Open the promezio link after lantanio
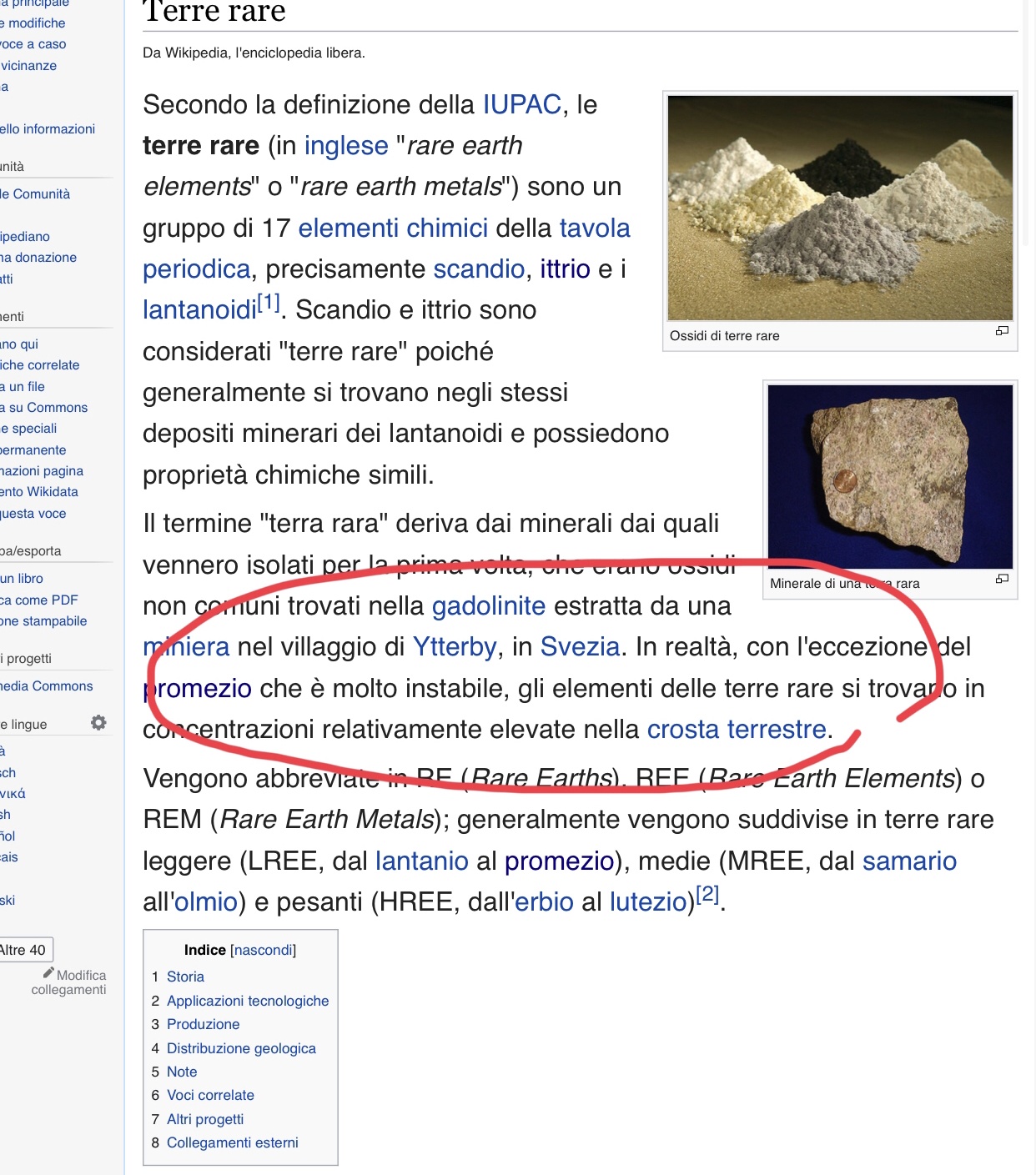 click(559, 861)
